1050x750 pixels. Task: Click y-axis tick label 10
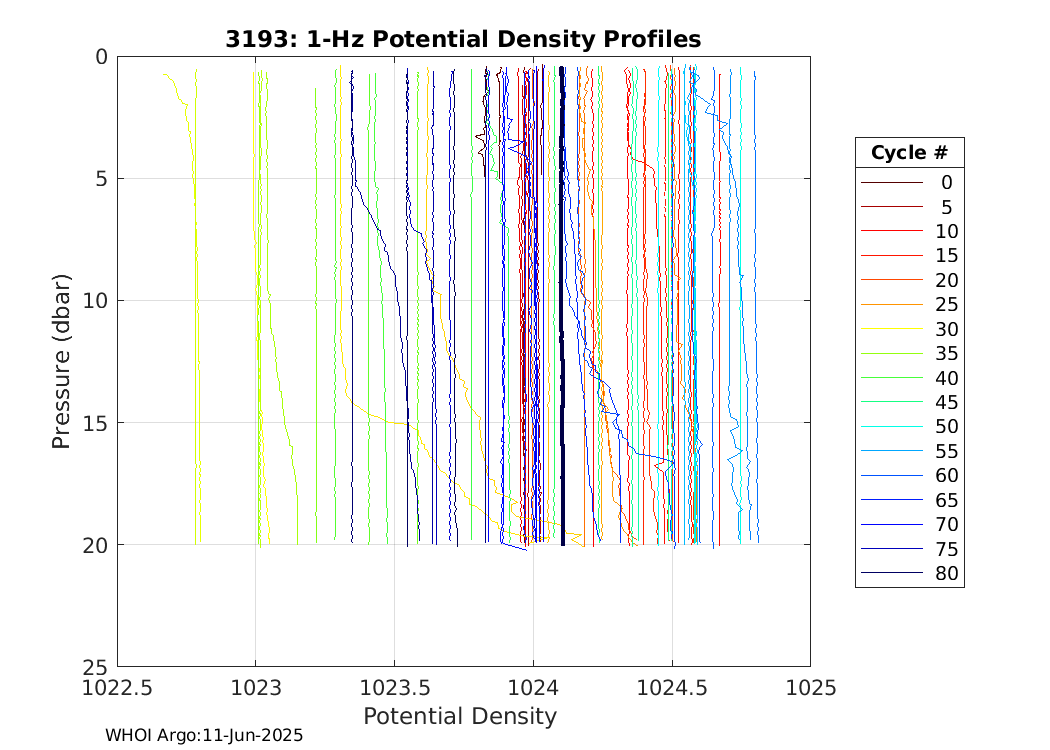click(96, 301)
